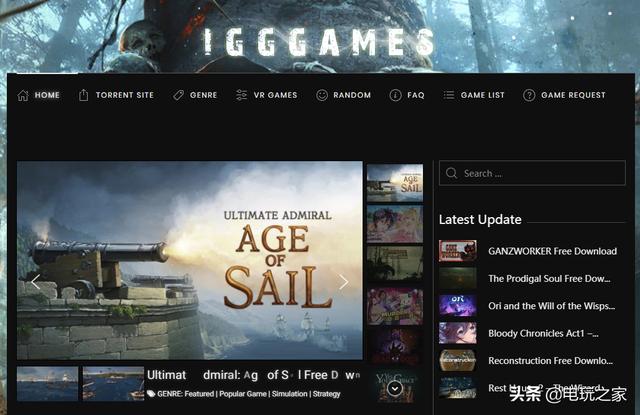Open the RANDOM menu item
Screen dimensions: 640x415
pyautogui.click(x=352, y=95)
